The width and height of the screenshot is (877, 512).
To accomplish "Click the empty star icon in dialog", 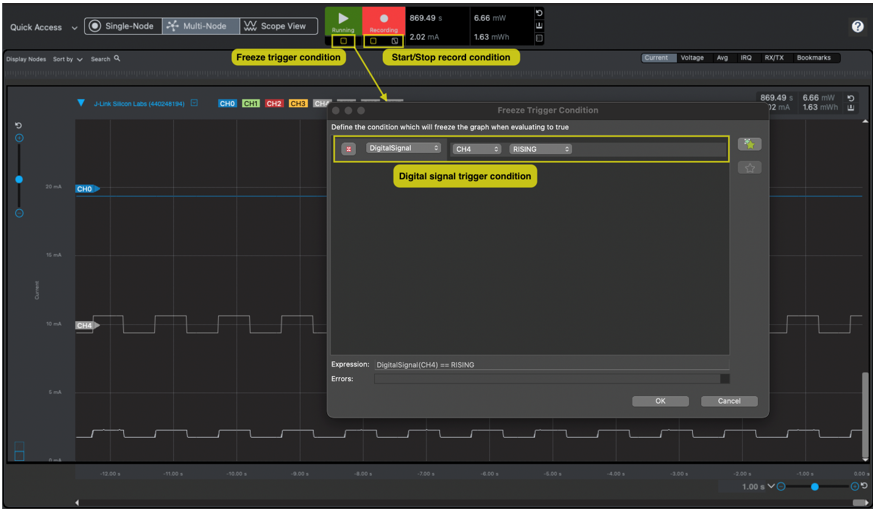I will (x=749, y=167).
